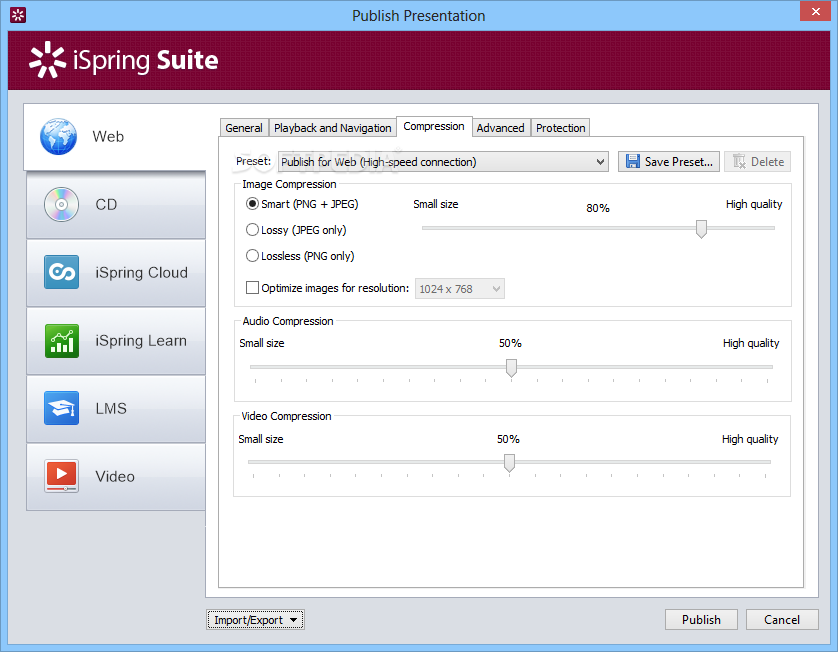Select the Video publish destination
Image resolution: width=838 pixels, height=652 pixels.
coord(116,476)
